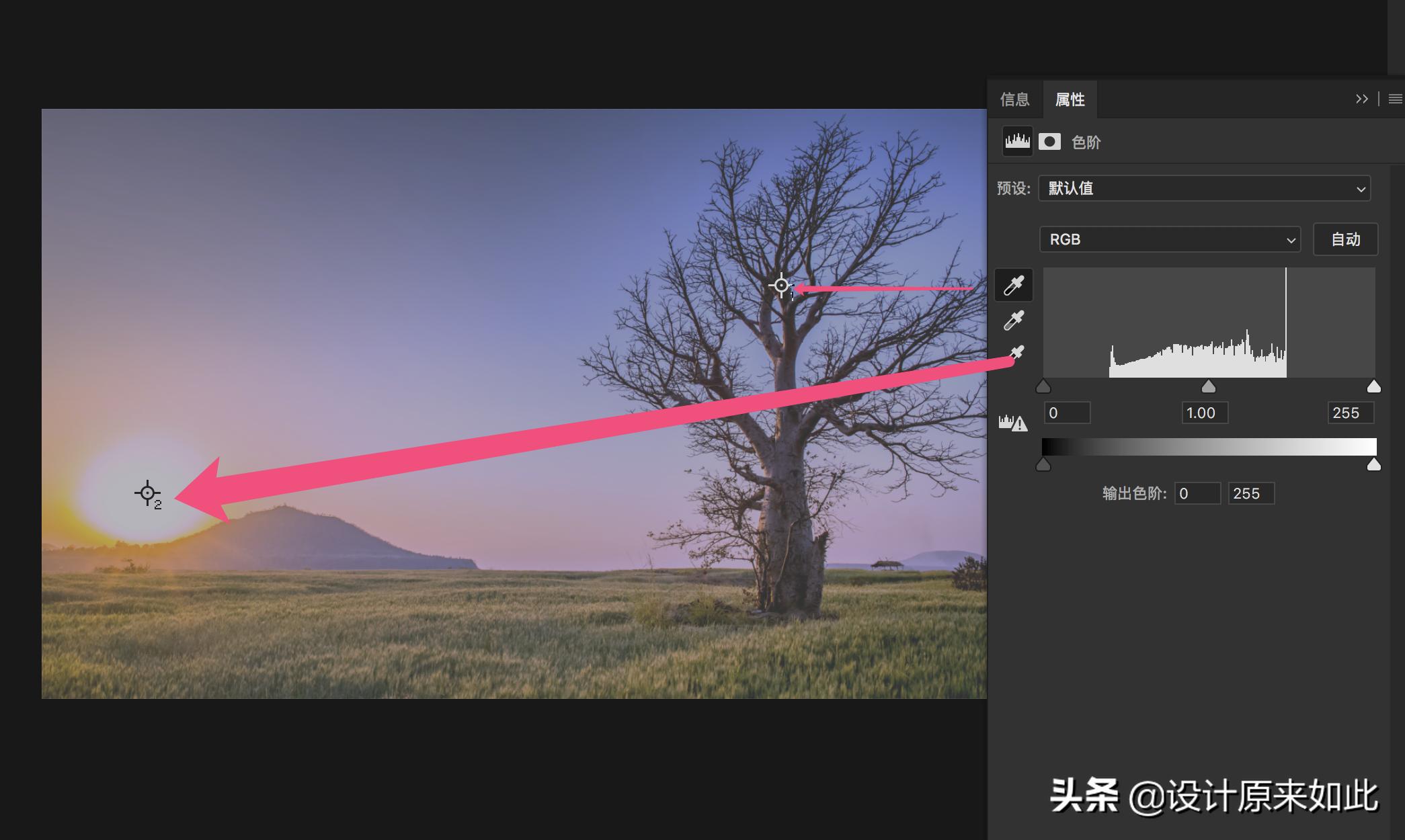Collapse panel with double-arrow icon
The image size is (1405, 840).
pyautogui.click(x=1361, y=99)
